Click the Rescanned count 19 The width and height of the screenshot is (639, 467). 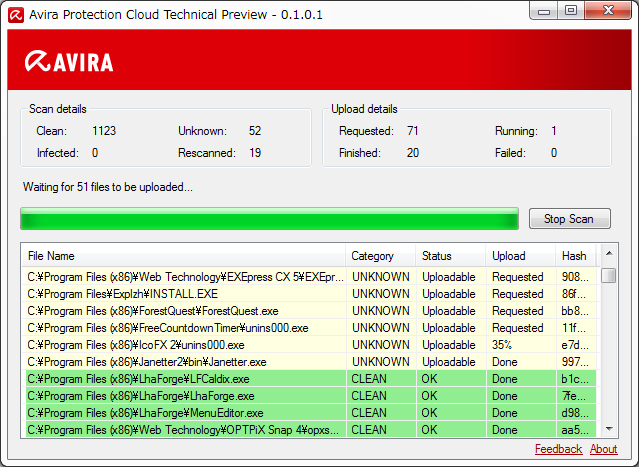coord(255,153)
